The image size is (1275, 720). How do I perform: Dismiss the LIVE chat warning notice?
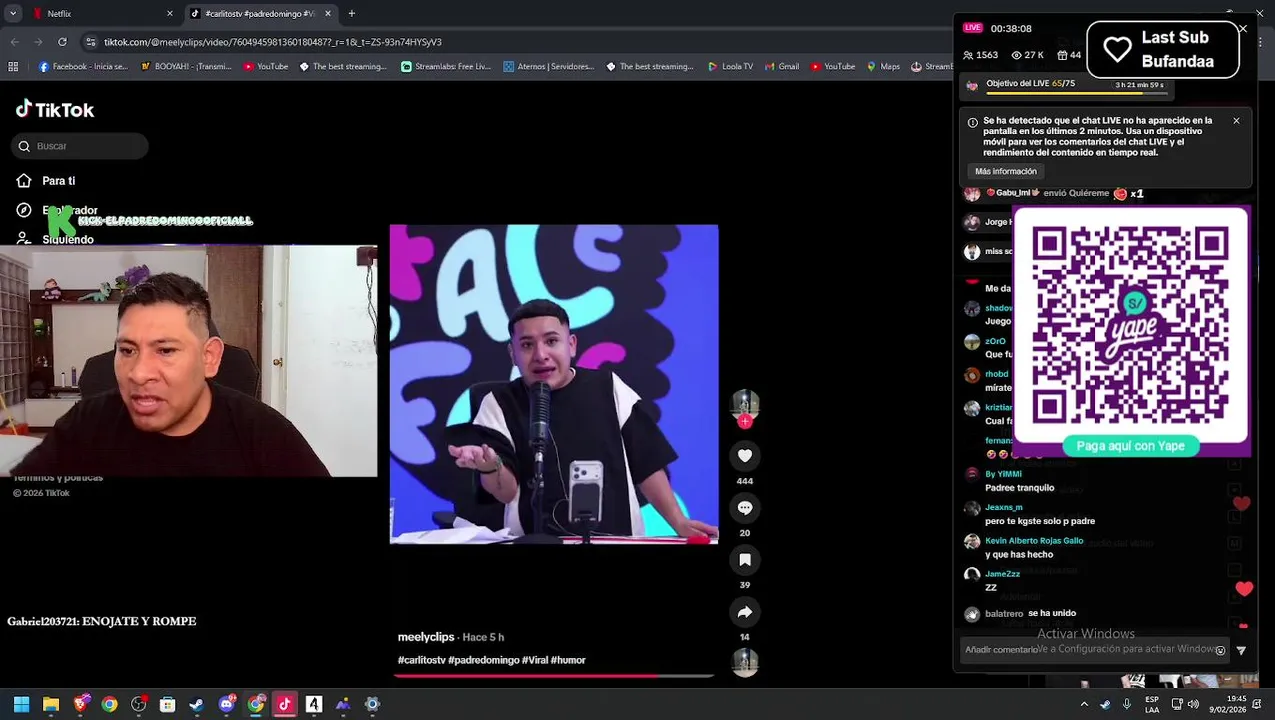[1236, 121]
